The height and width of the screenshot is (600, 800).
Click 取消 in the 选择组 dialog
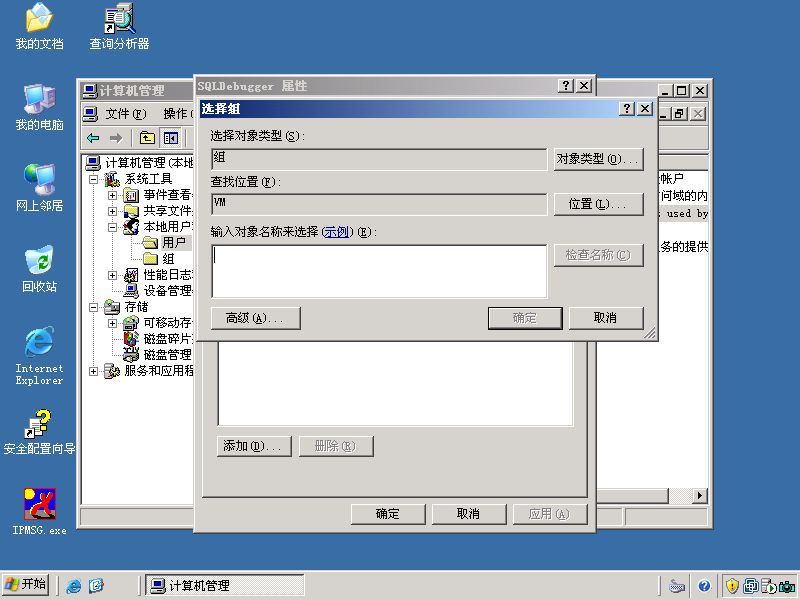click(x=606, y=318)
